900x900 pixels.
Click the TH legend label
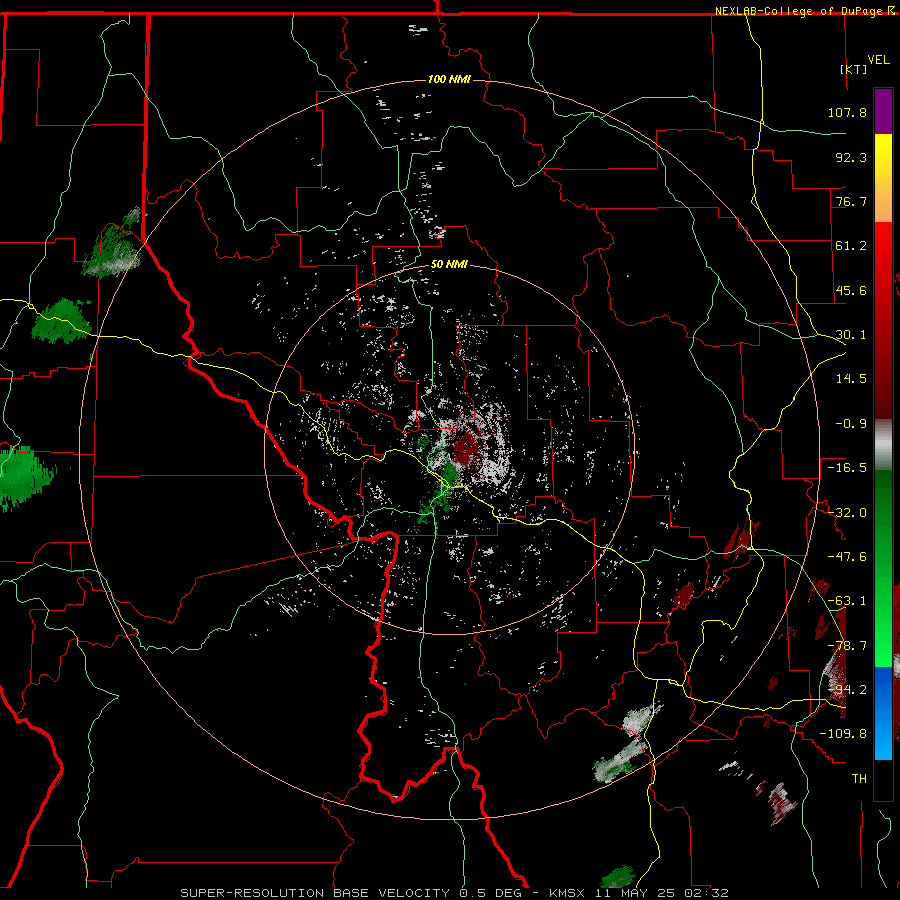point(859,779)
